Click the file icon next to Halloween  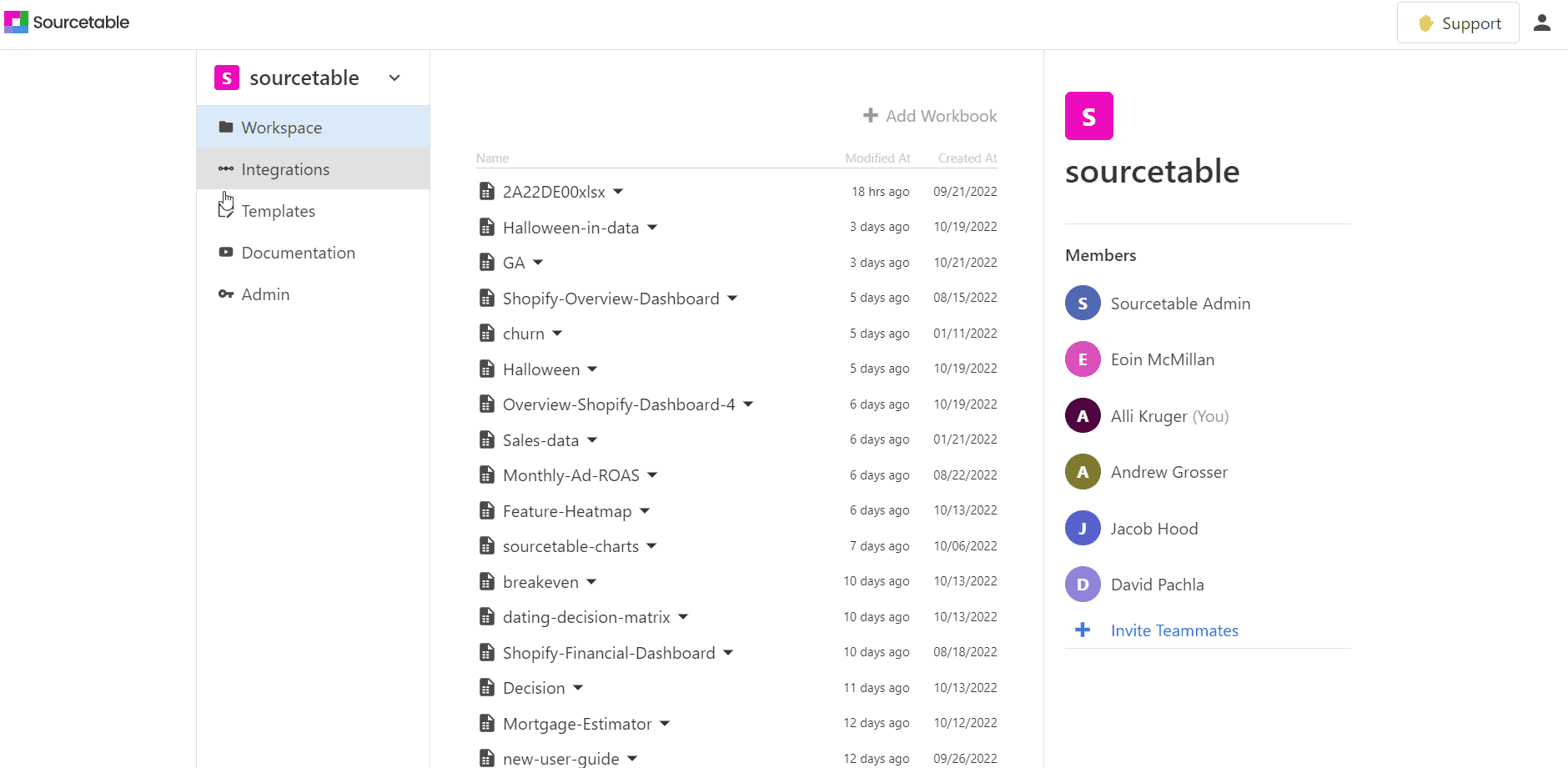coord(487,369)
